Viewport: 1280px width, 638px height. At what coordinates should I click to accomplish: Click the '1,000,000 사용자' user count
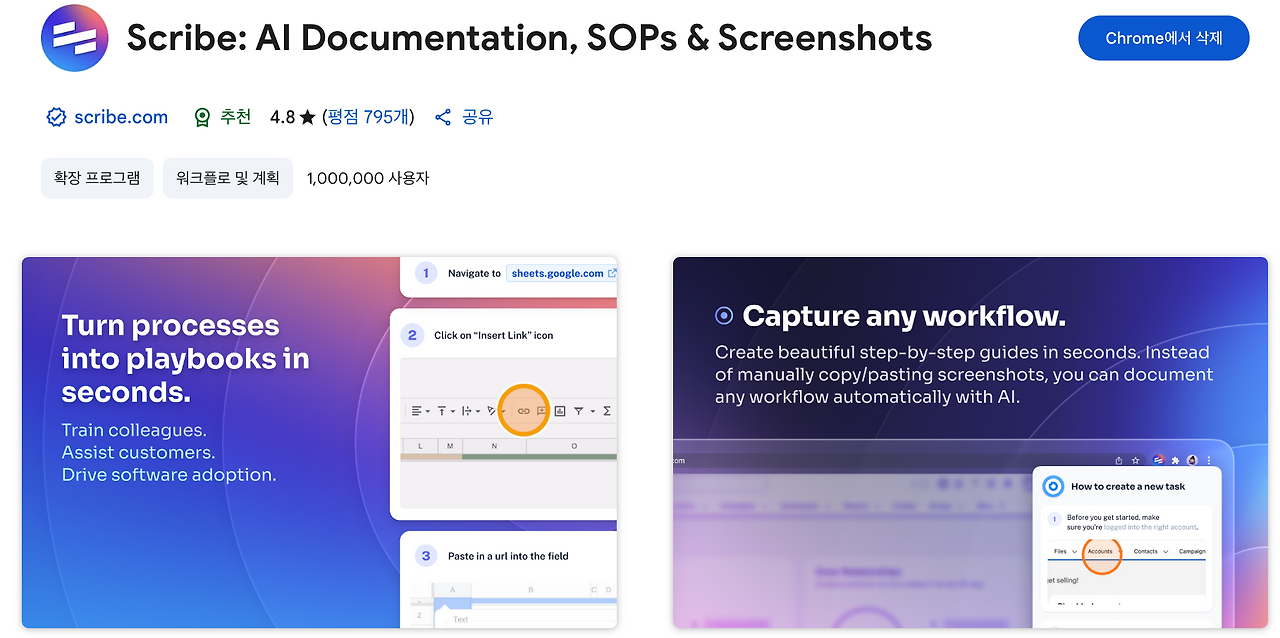[368, 178]
